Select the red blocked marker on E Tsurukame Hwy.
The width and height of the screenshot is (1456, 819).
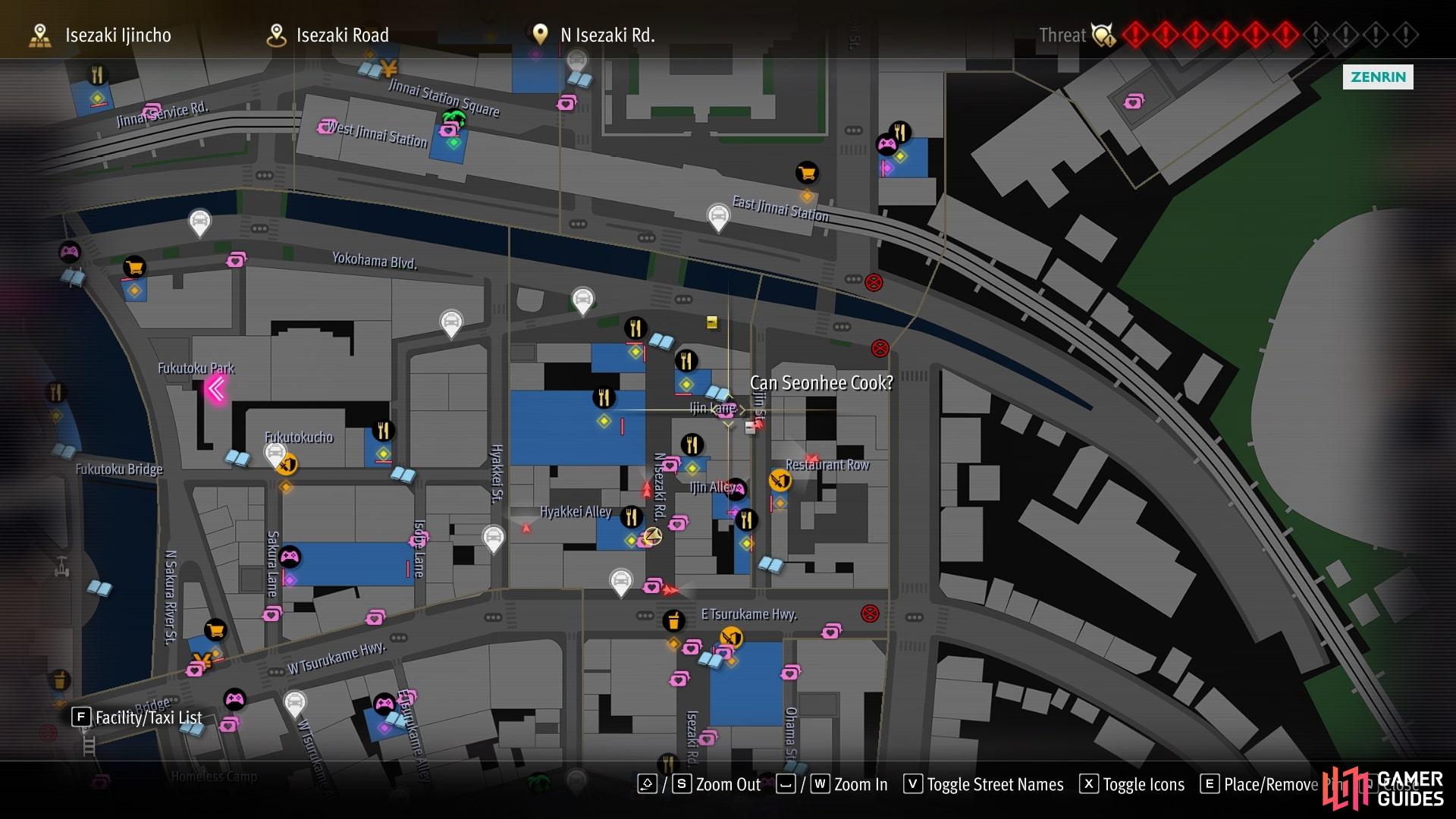[x=870, y=613]
